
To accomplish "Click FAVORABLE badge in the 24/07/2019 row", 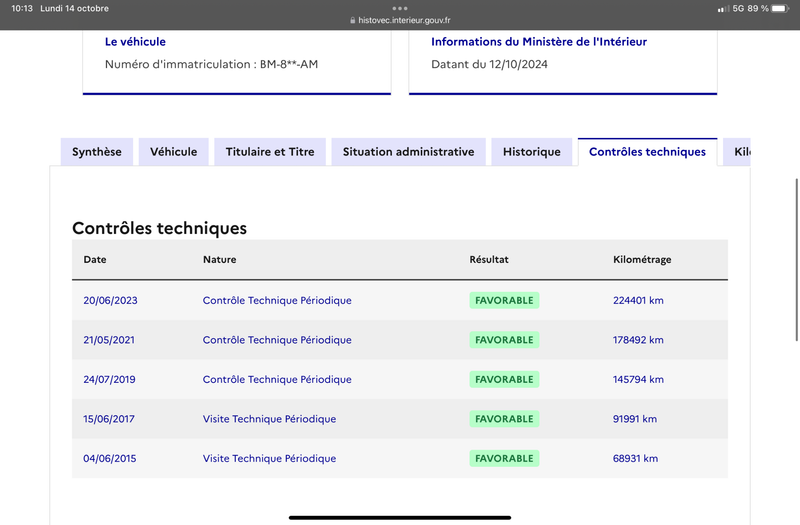I will click(504, 380).
